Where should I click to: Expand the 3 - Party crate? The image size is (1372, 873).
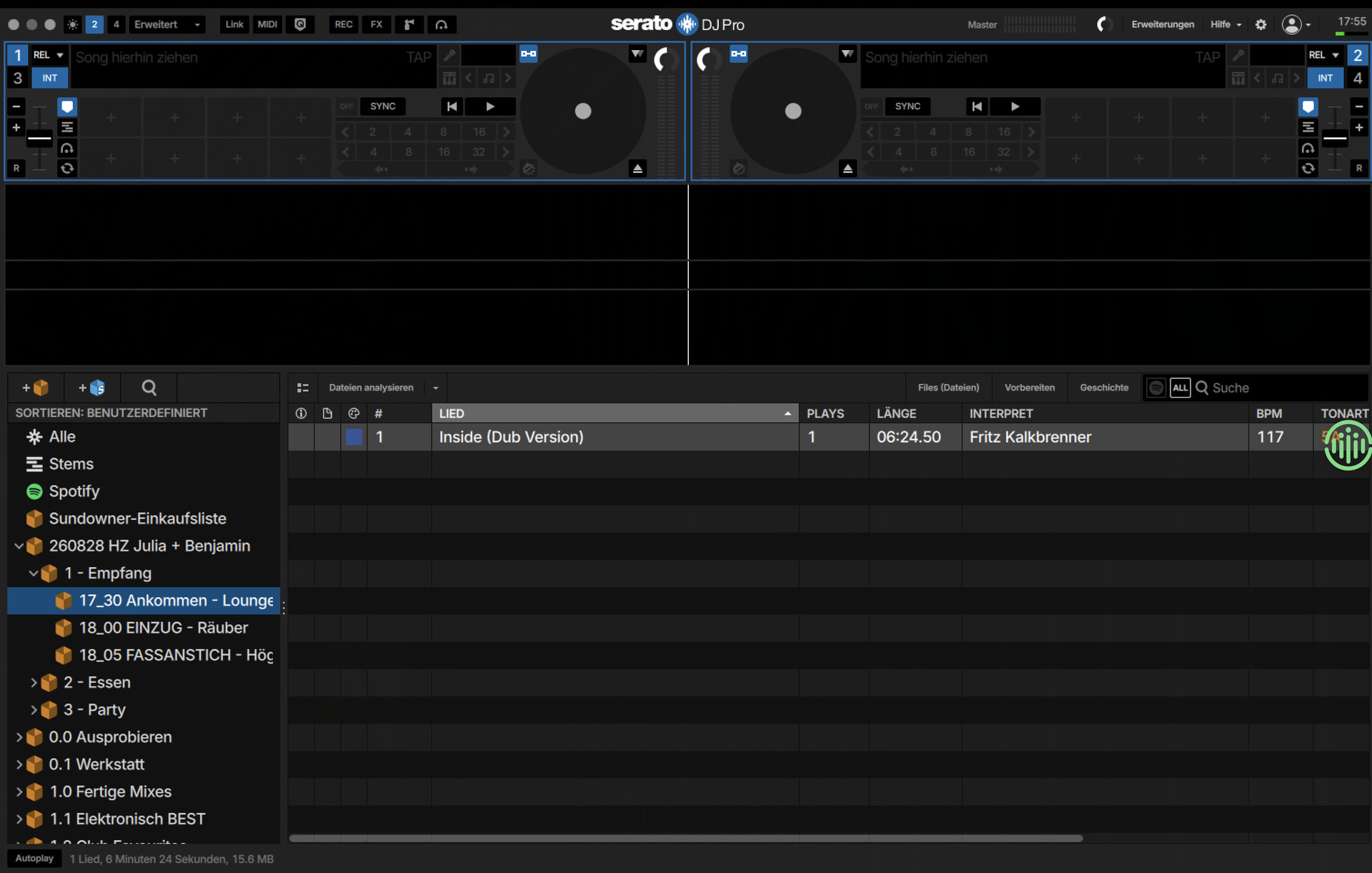[33, 710]
